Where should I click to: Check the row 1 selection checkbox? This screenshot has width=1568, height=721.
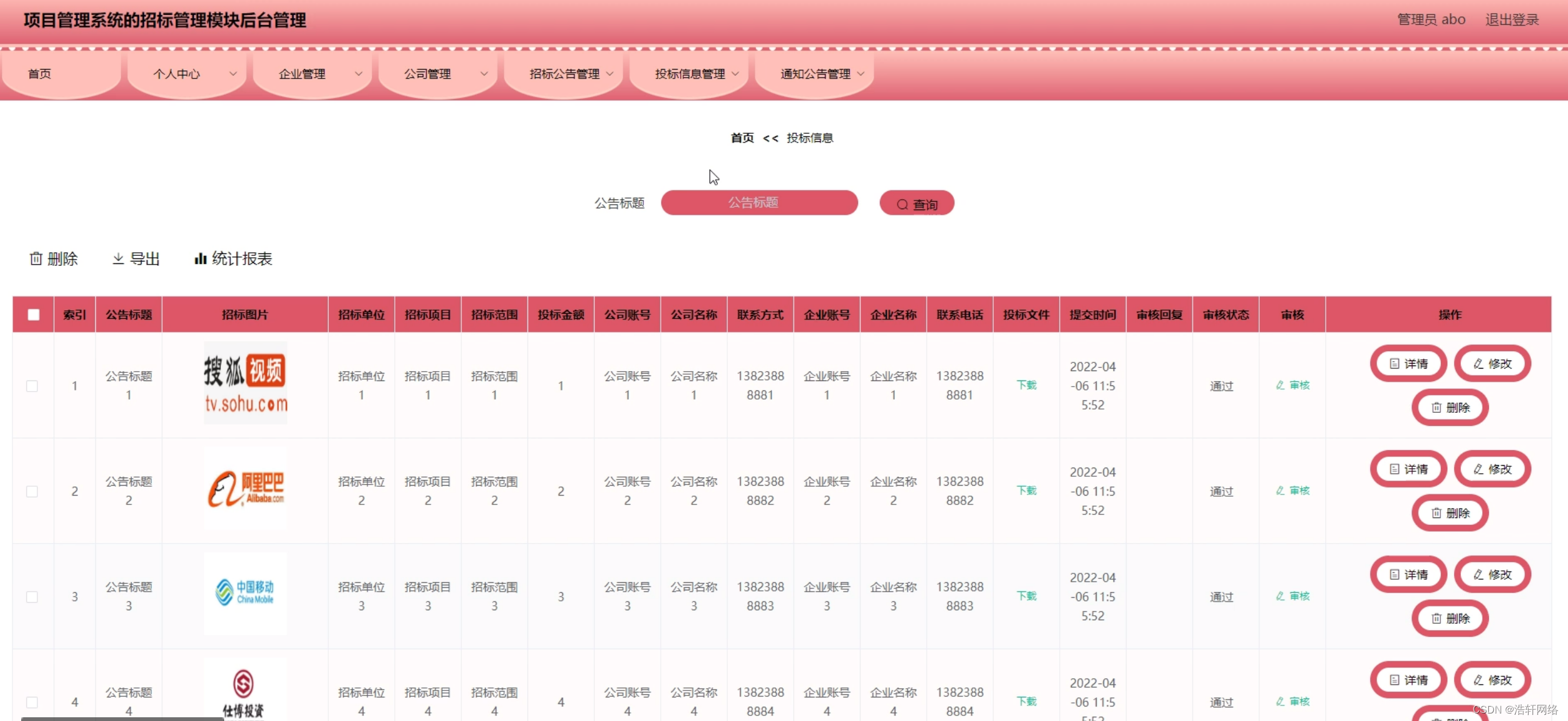[32, 386]
